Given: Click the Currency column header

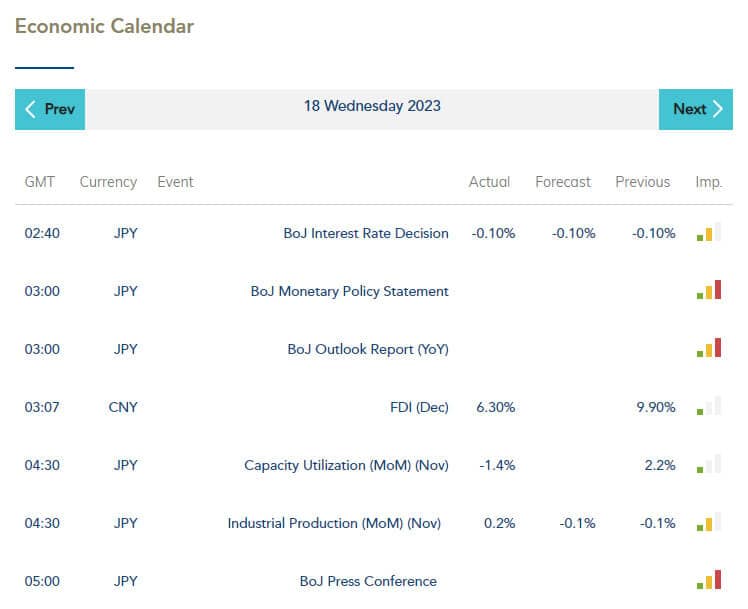Looking at the screenshot, I should click(x=108, y=182).
